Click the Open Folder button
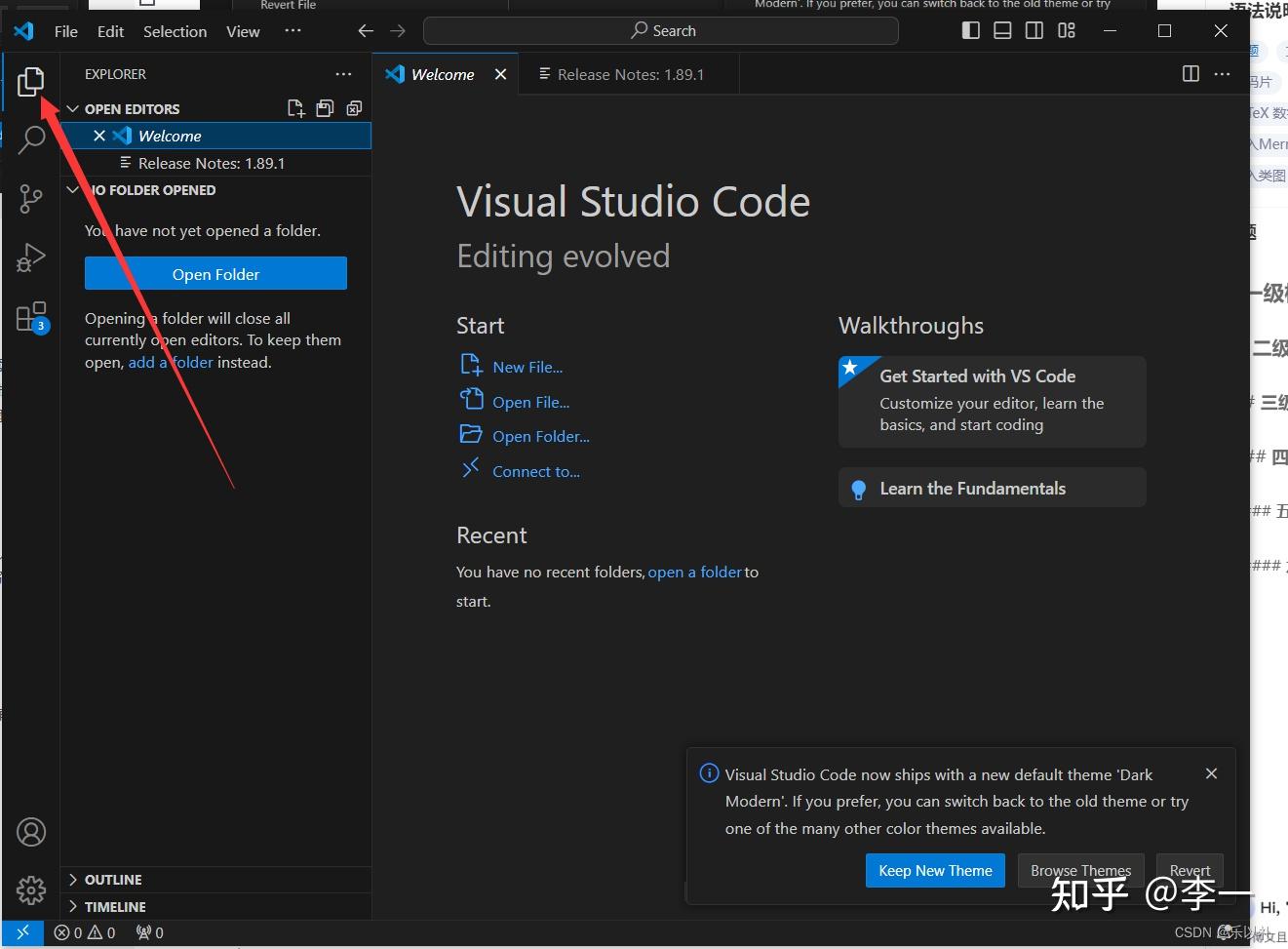This screenshot has height=949, width=1288. 215,273
